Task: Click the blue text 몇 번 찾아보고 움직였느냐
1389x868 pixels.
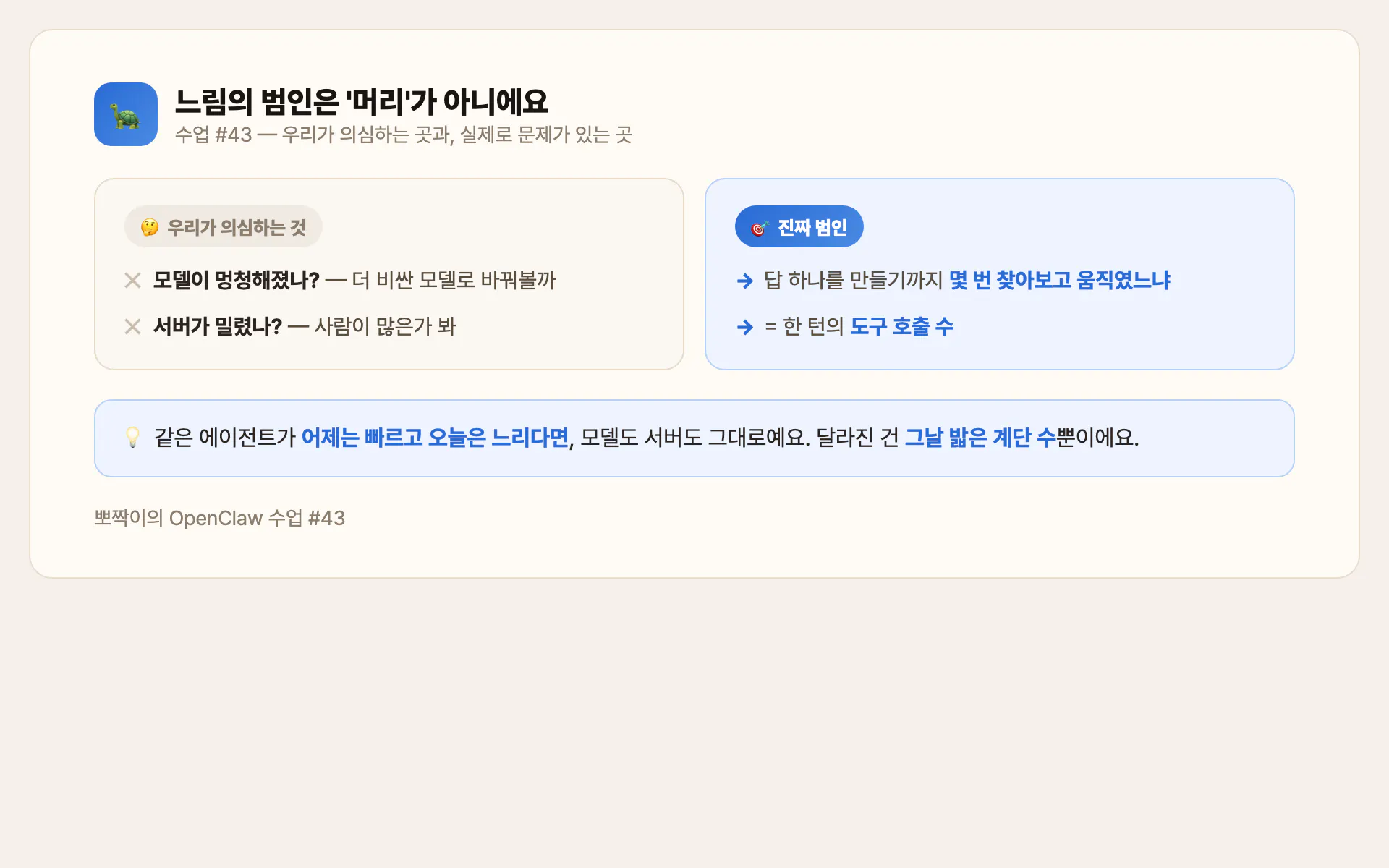Action: tap(1060, 280)
